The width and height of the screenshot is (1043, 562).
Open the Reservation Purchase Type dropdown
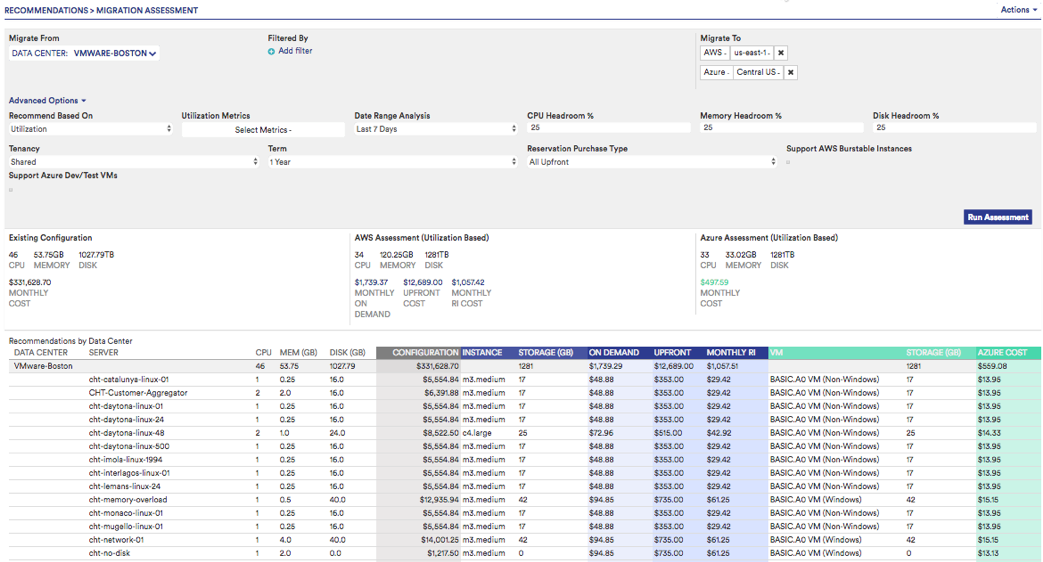652,162
